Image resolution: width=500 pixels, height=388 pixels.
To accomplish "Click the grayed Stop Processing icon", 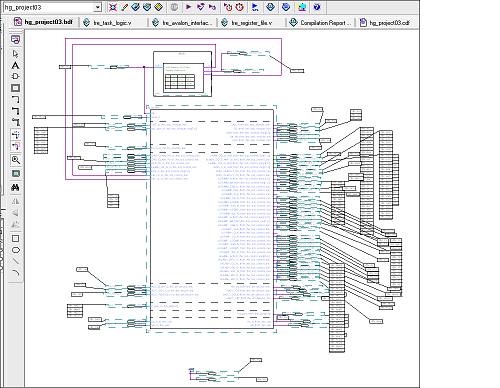I will click(x=174, y=7).
